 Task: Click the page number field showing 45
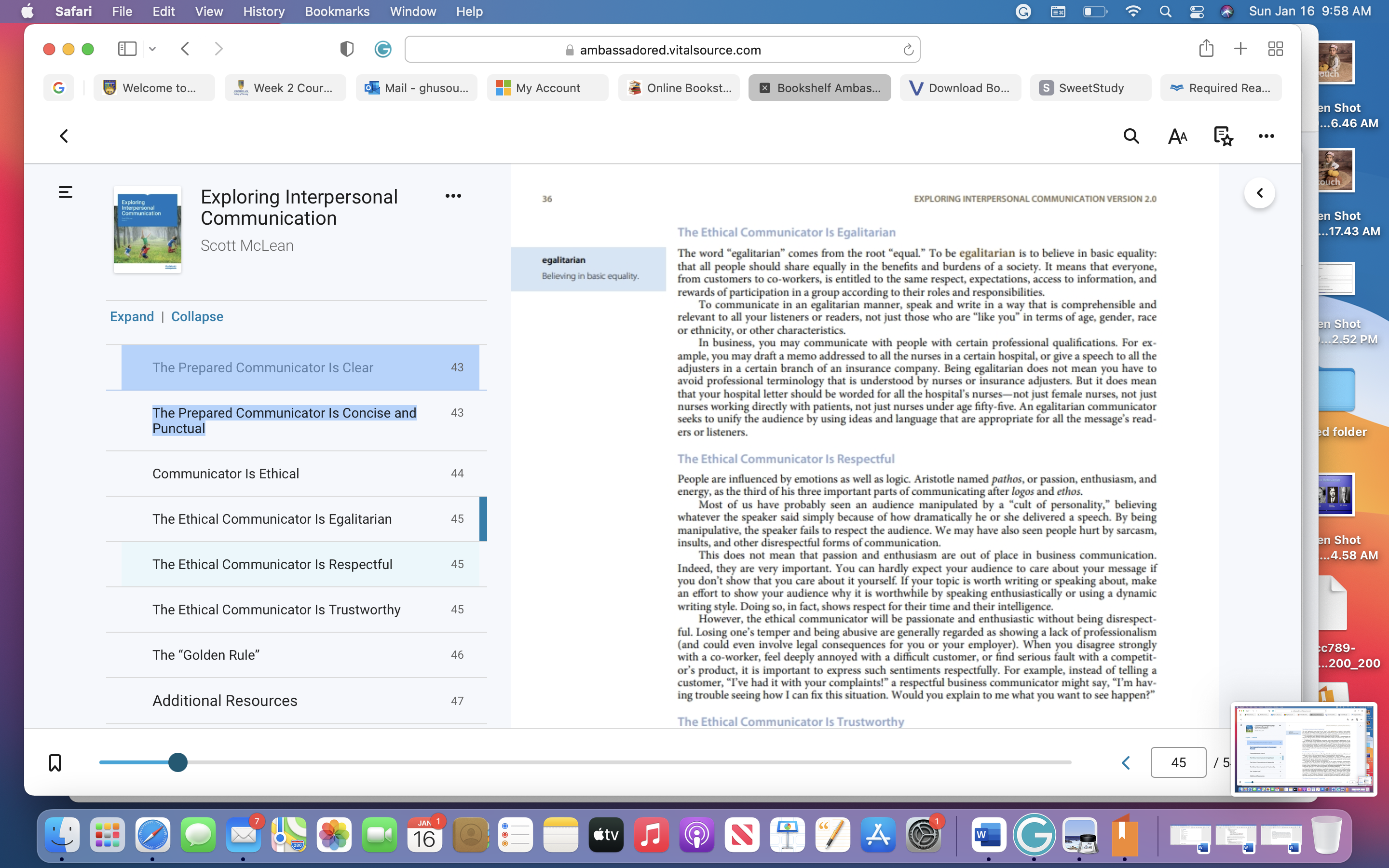coord(1178,762)
